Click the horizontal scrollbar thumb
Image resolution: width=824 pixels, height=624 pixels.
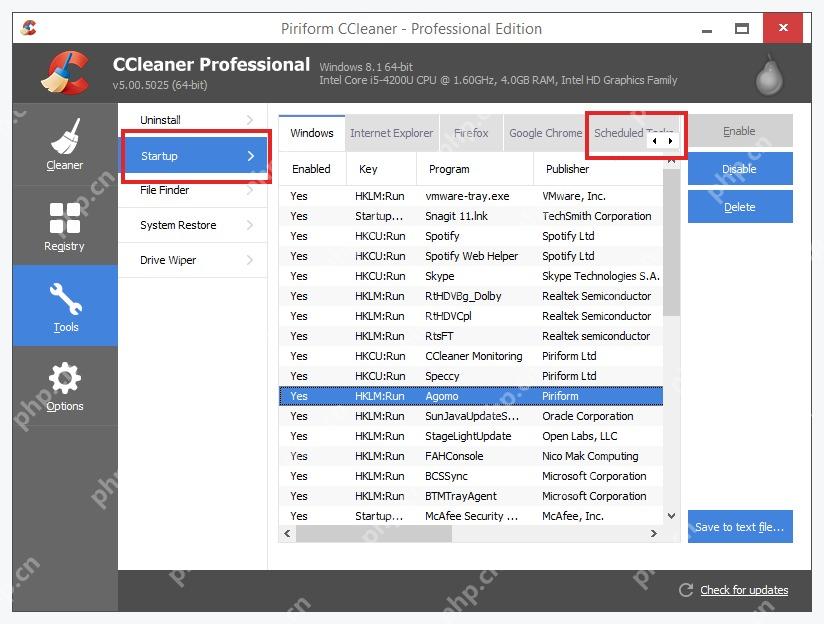(374, 534)
